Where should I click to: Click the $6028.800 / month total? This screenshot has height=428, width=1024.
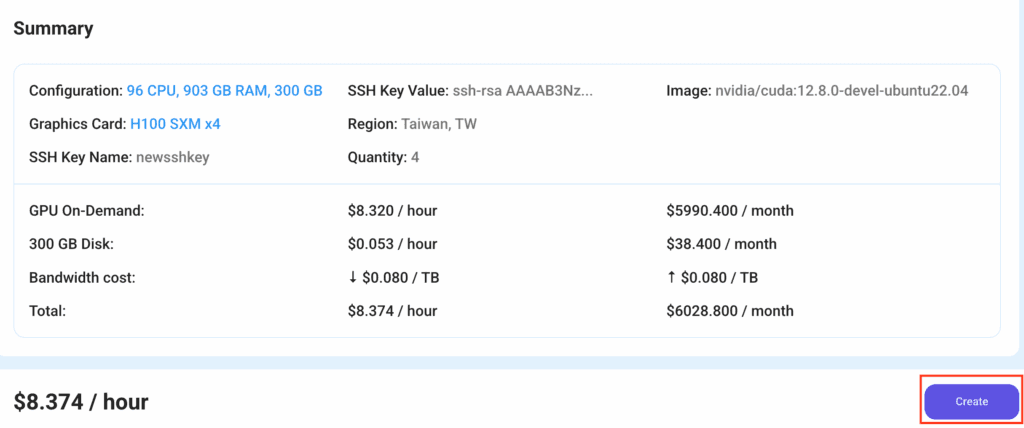(x=729, y=311)
